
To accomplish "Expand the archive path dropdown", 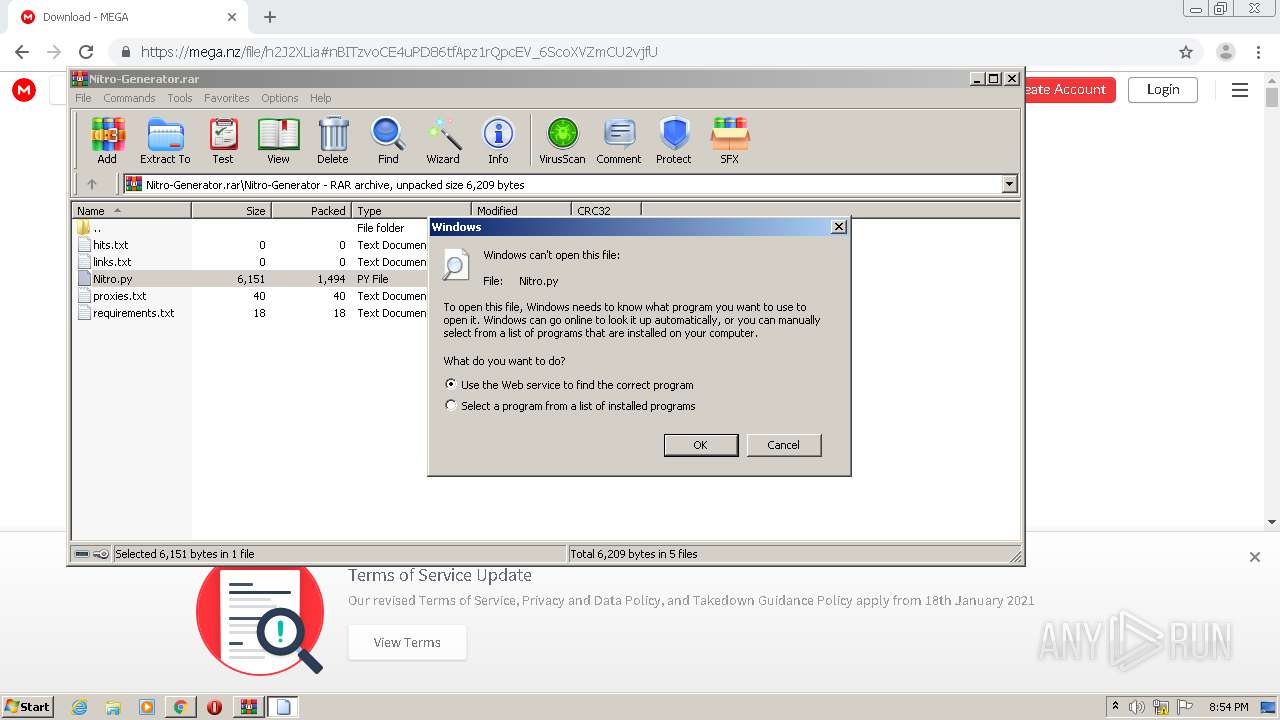I will tap(1009, 184).
